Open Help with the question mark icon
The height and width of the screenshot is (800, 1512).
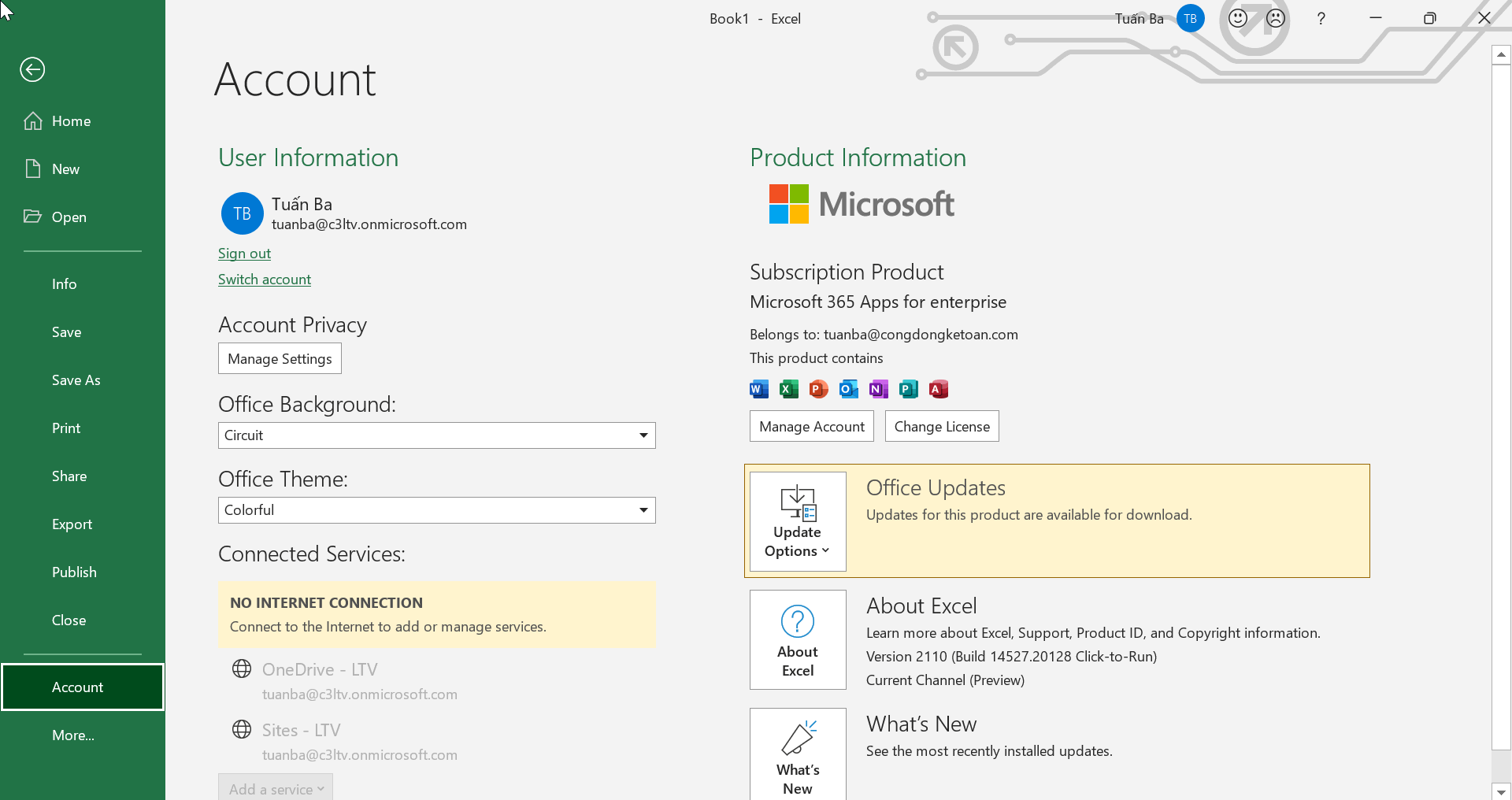pos(1321,18)
